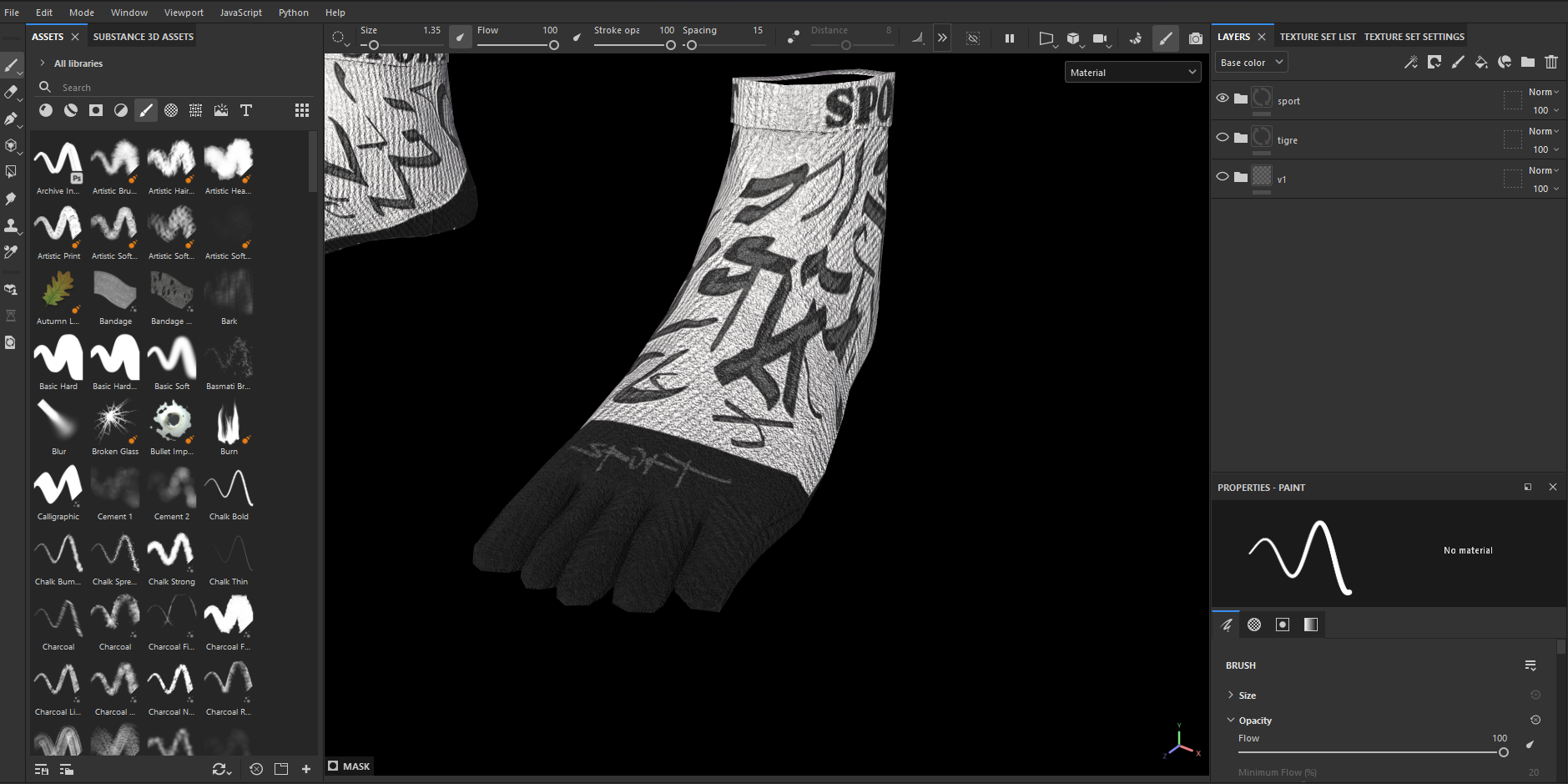Open the Base color channel dropdown
The width and height of the screenshot is (1568, 784).
point(1251,63)
